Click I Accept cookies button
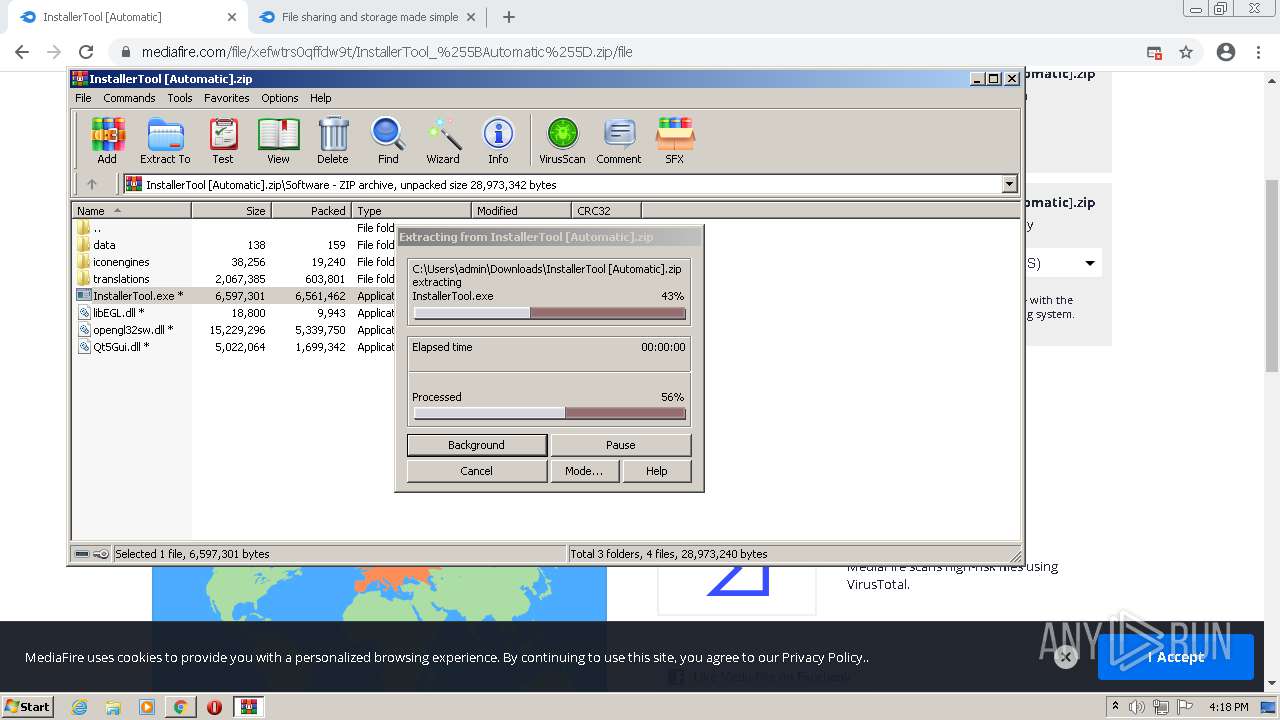Image resolution: width=1280 pixels, height=720 pixels. coord(1176,657)
